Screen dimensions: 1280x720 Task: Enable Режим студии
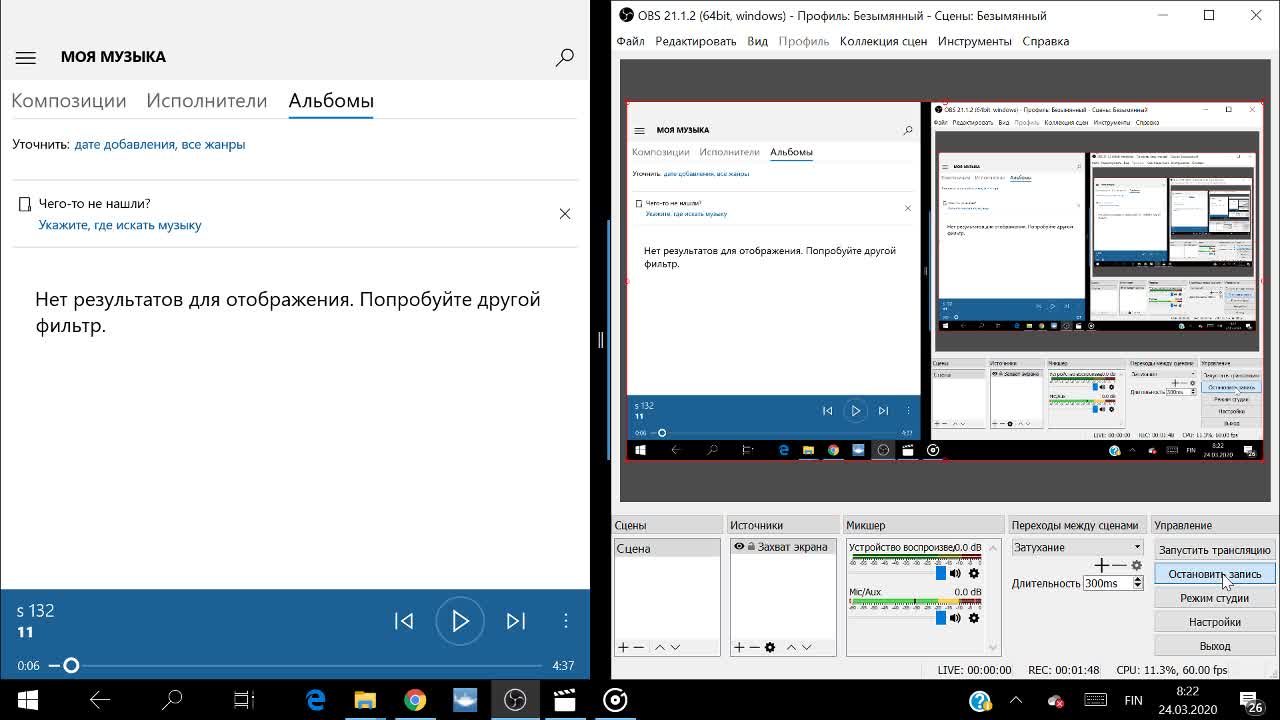pos(1214,598)
